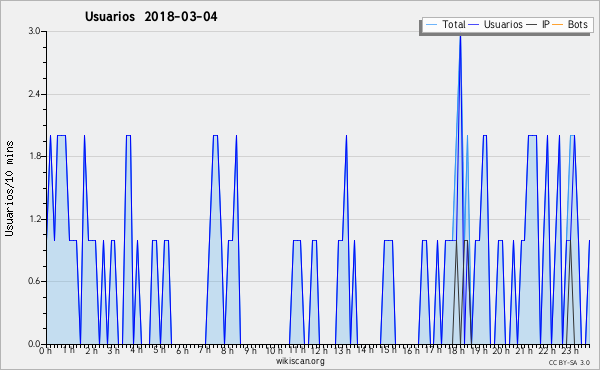Click the chart title 'Usuarios 2018-03-04'
The width and height of the screenshot is (600, 370).
coord(151,17)
